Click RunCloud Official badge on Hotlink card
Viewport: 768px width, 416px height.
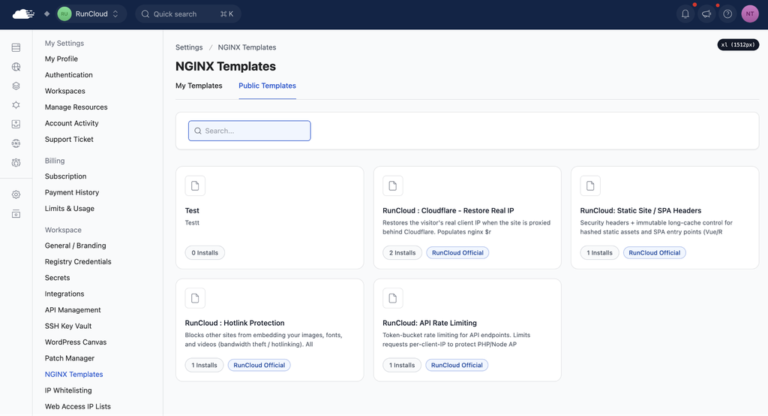tap(259, 365)
